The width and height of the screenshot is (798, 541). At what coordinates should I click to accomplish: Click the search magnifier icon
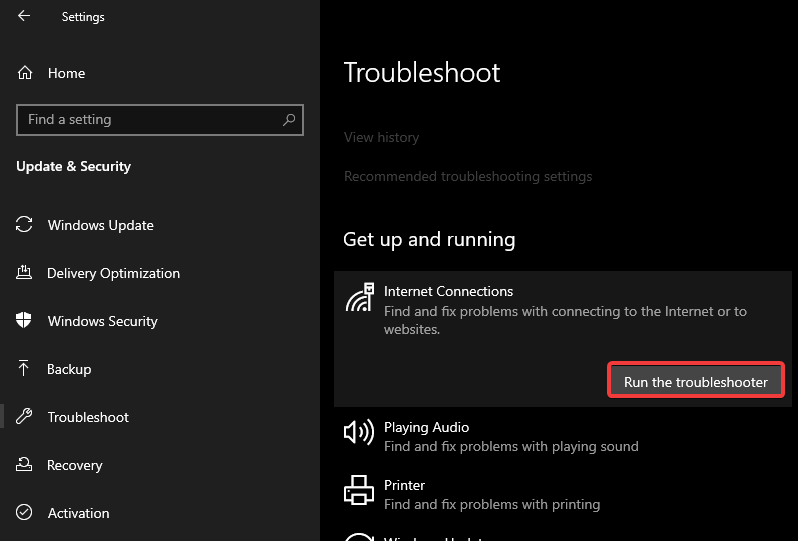click(289, 120)
